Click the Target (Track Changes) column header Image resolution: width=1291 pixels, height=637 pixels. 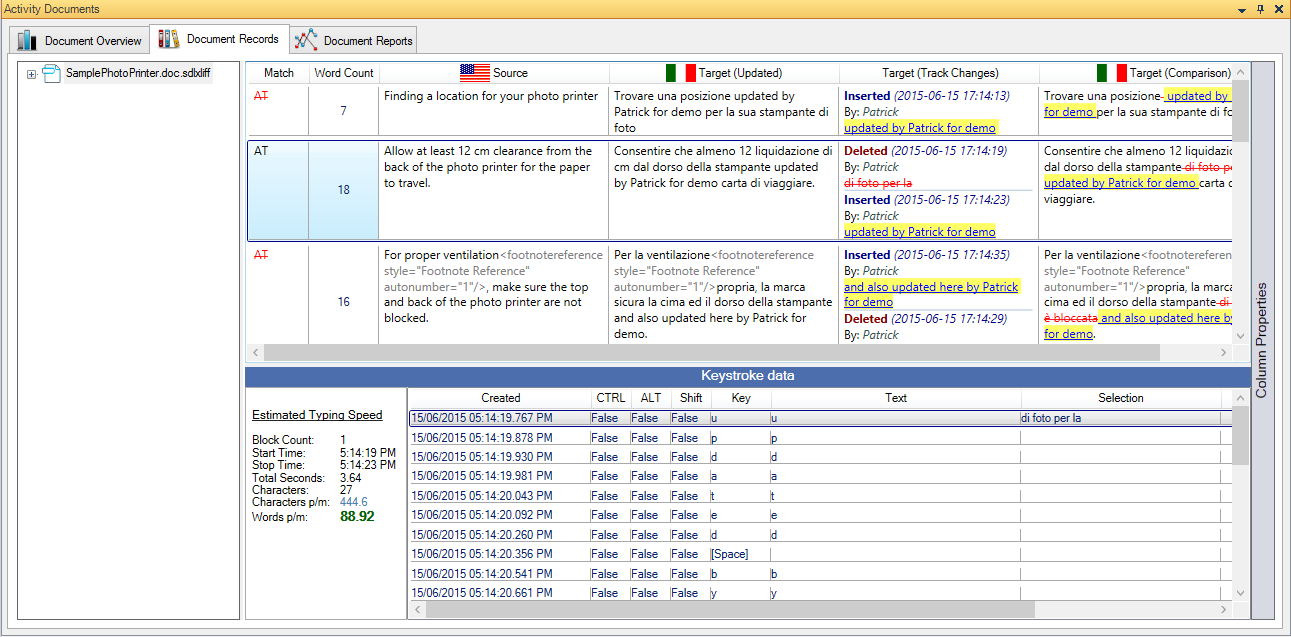pos(940,73)
